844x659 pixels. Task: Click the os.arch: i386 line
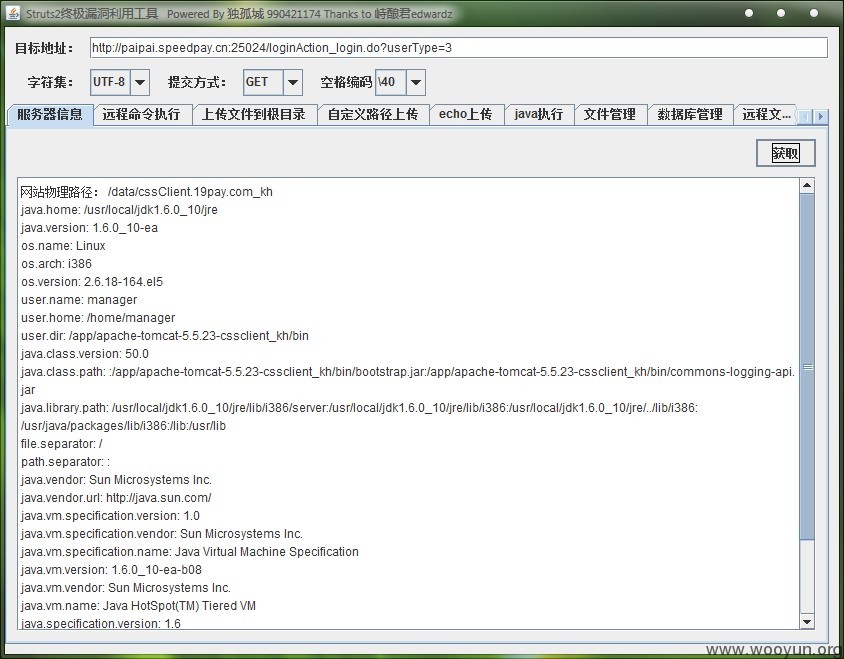[x=57, y=264]
